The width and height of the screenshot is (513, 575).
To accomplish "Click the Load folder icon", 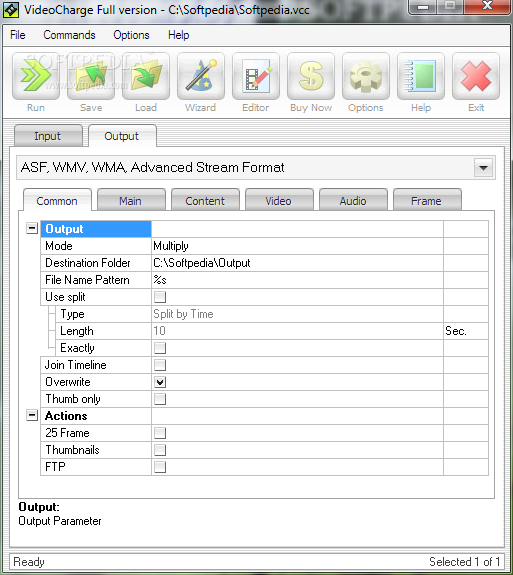I will pos(146,76).
